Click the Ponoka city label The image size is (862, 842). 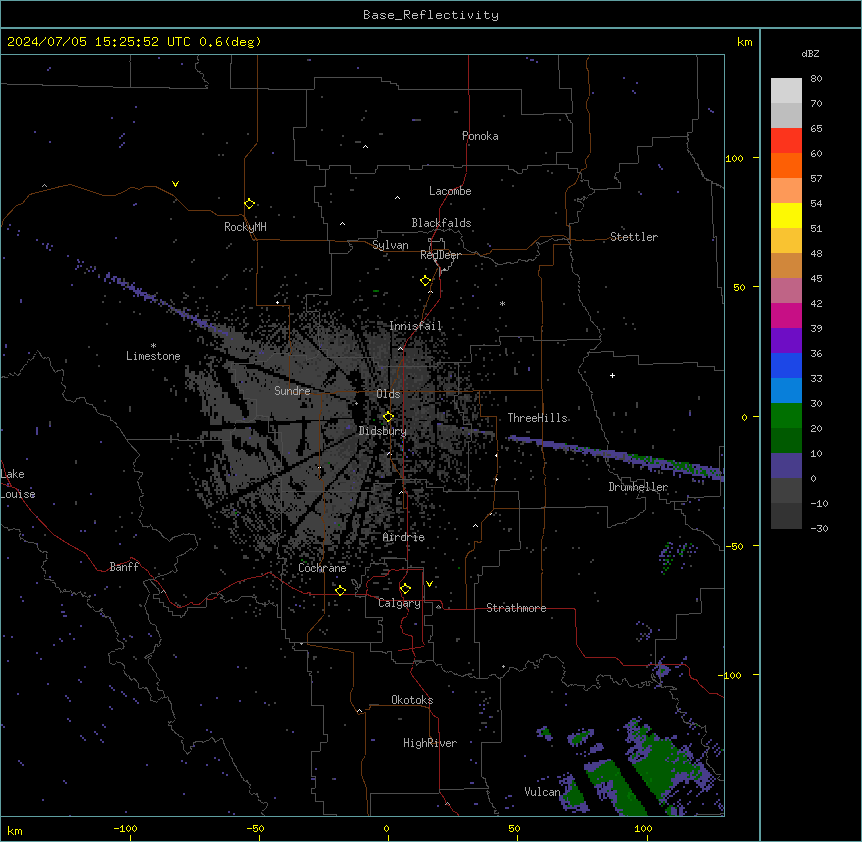(480, 136)
